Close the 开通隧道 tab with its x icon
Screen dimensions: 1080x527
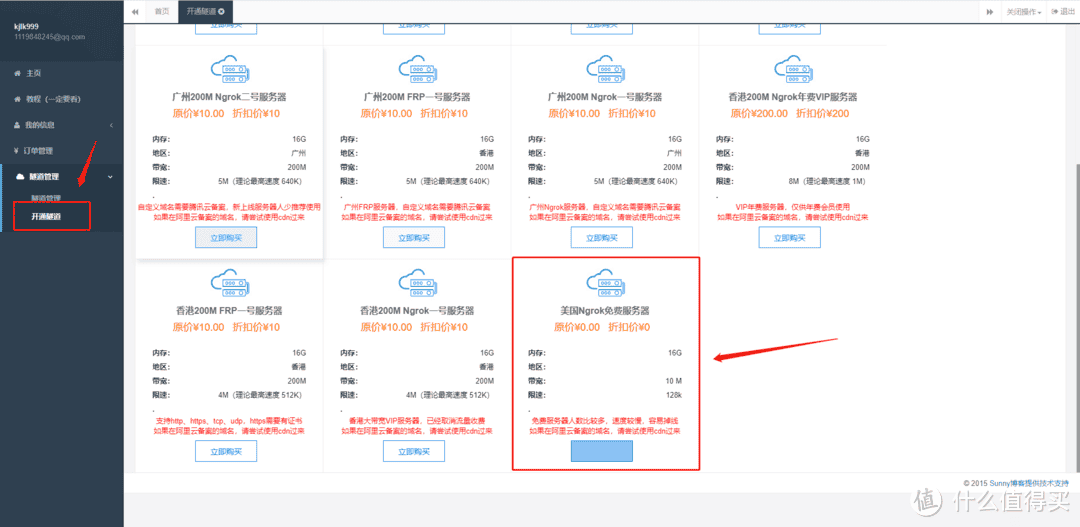tap(221, 12)
